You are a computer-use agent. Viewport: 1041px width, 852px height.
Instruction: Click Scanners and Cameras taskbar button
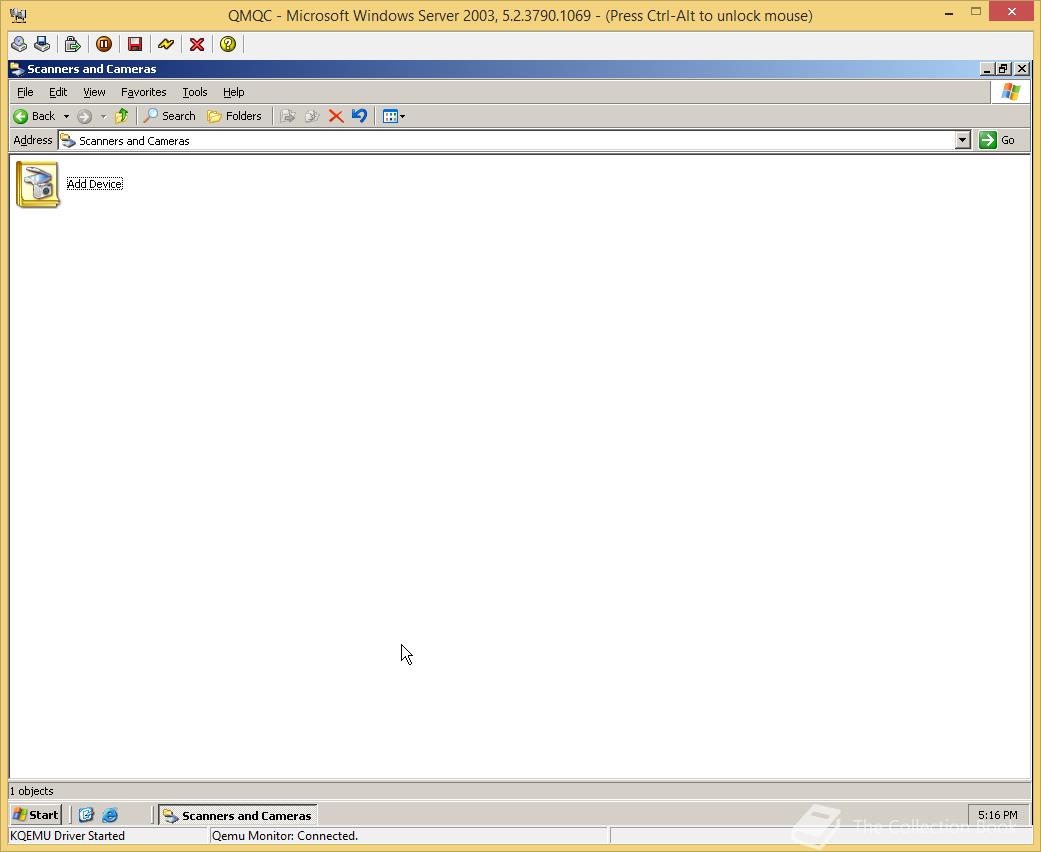pyautogui.click(x=238, y=815)
